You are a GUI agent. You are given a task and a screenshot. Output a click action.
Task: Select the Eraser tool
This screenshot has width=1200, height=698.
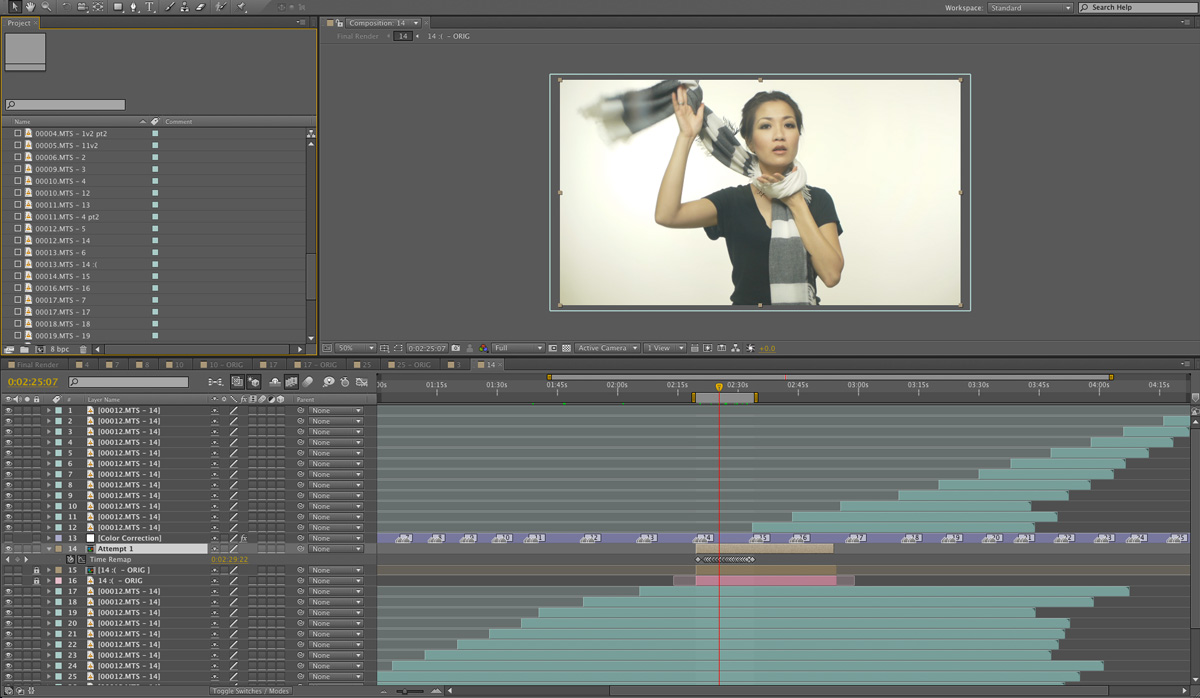(x=200, y=7)
